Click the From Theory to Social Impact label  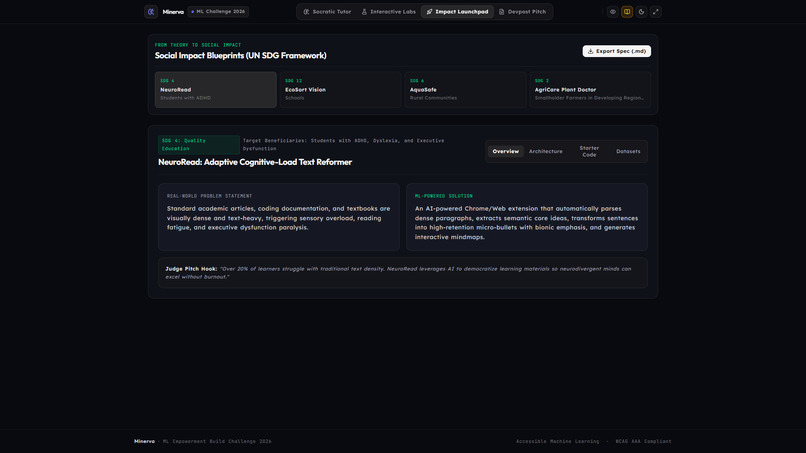pos(198,45)
